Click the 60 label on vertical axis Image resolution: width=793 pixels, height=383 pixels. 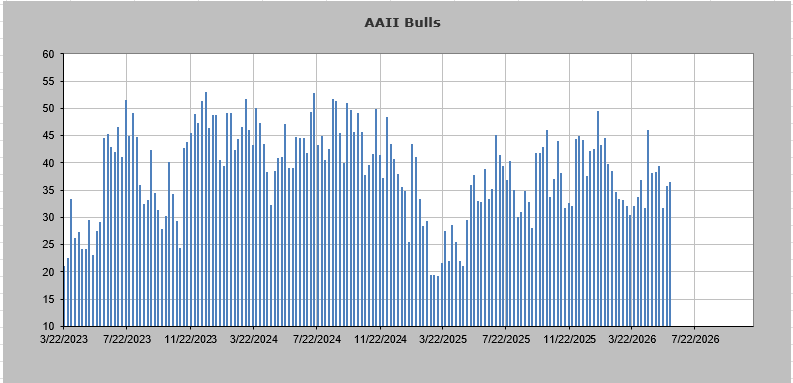point(49,54)
